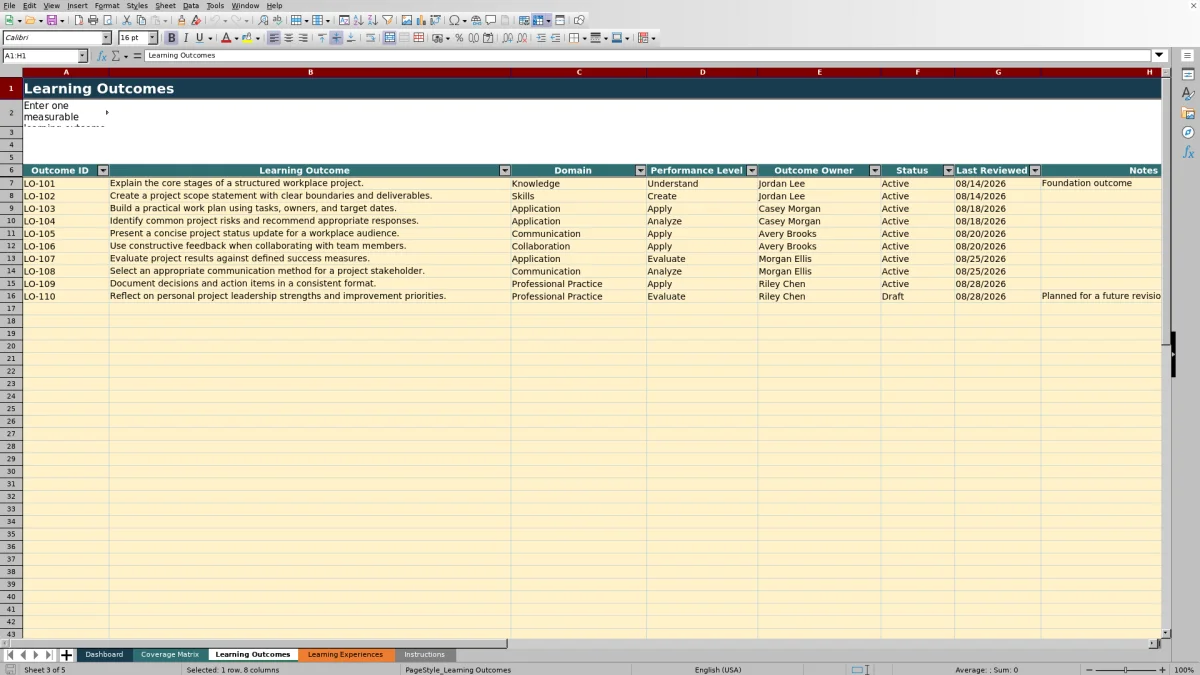The width and height of the screenshot is (1200, 675).
Task: Toggle Wrap Text button
Action: pyautogui.click(x=370, y=38)
